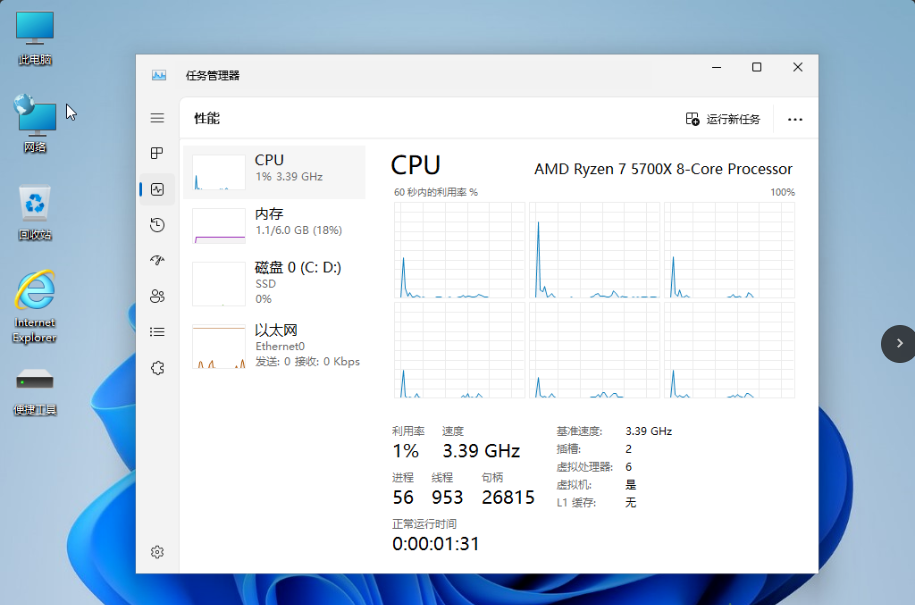The height and width of the screenshot is (605, 915).
Task: Select the 以太网 Ethernet item
Action: [x=274, y=345]
